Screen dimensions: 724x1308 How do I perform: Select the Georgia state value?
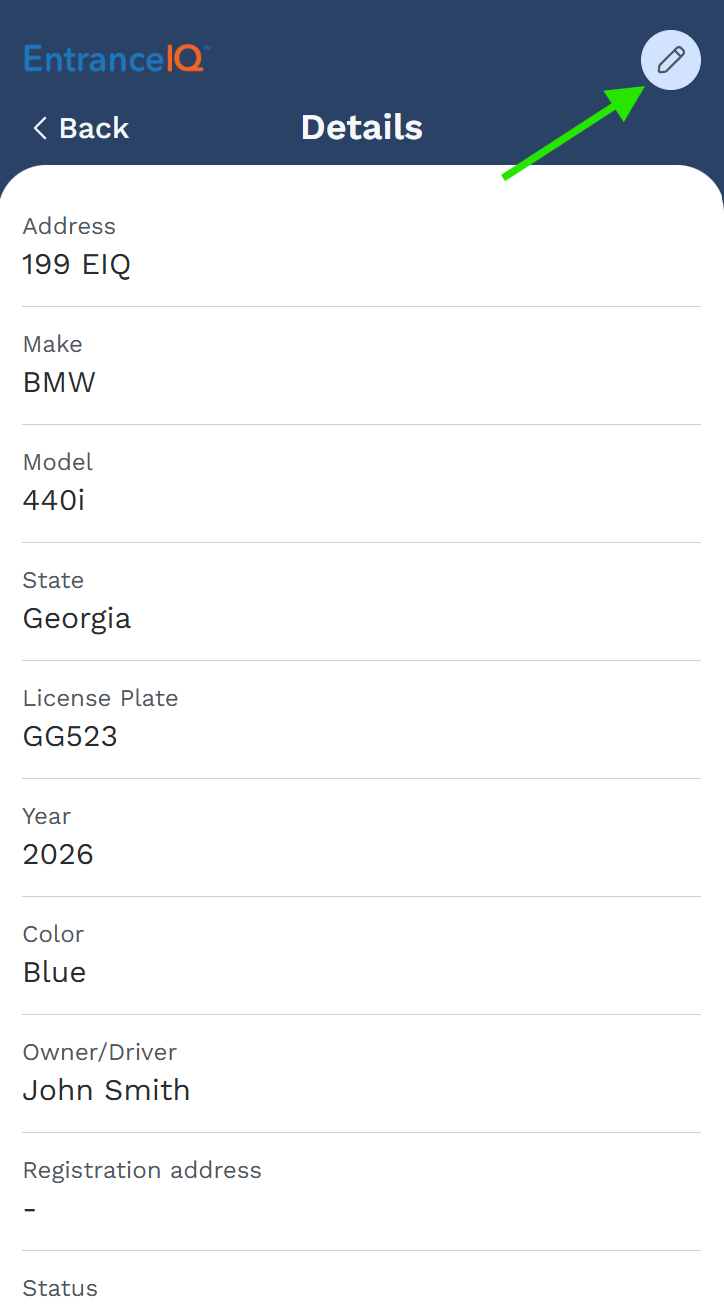(x=77, y=619)
